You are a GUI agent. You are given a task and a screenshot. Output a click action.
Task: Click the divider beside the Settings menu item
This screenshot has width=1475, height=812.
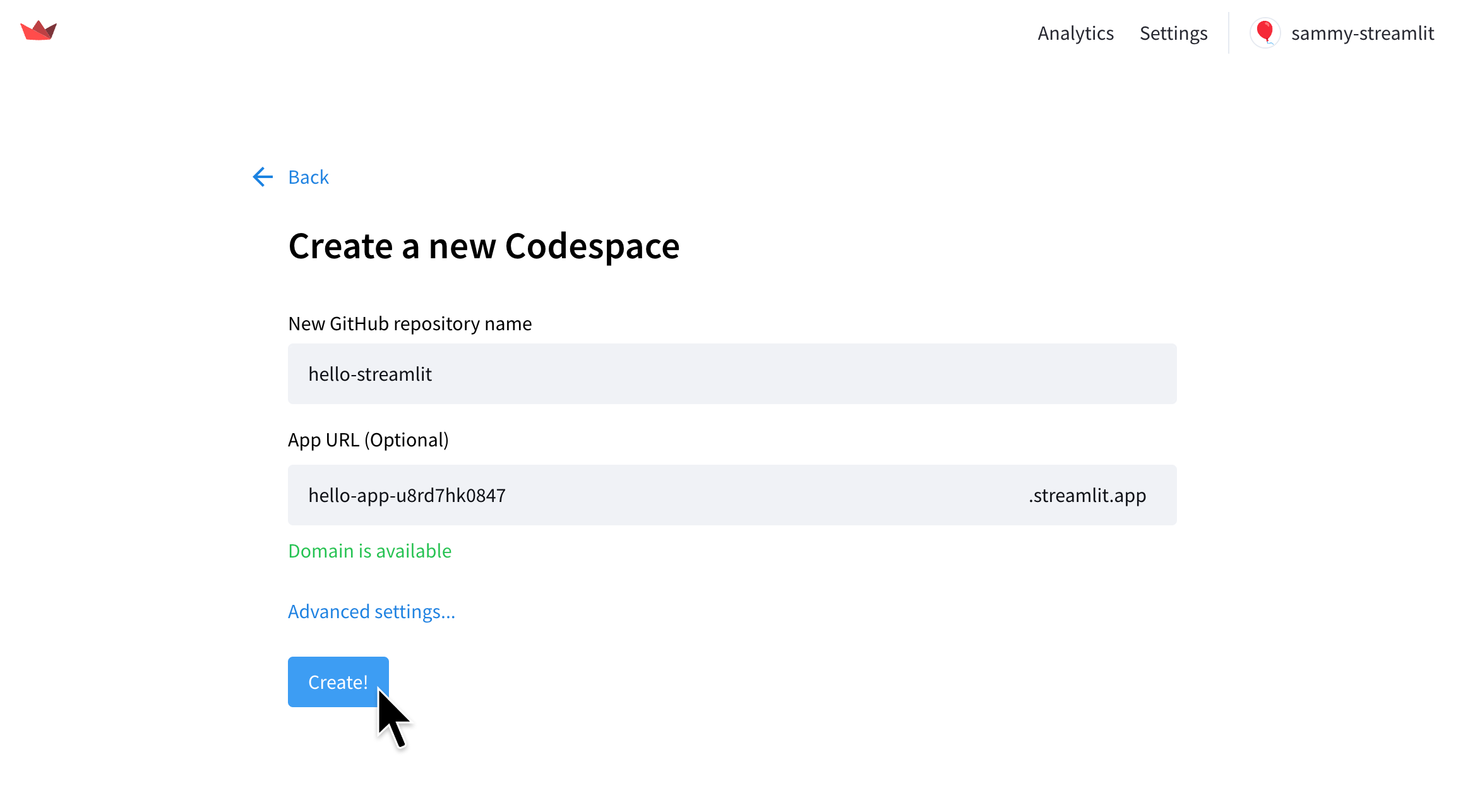click(x=1229, y=33)
